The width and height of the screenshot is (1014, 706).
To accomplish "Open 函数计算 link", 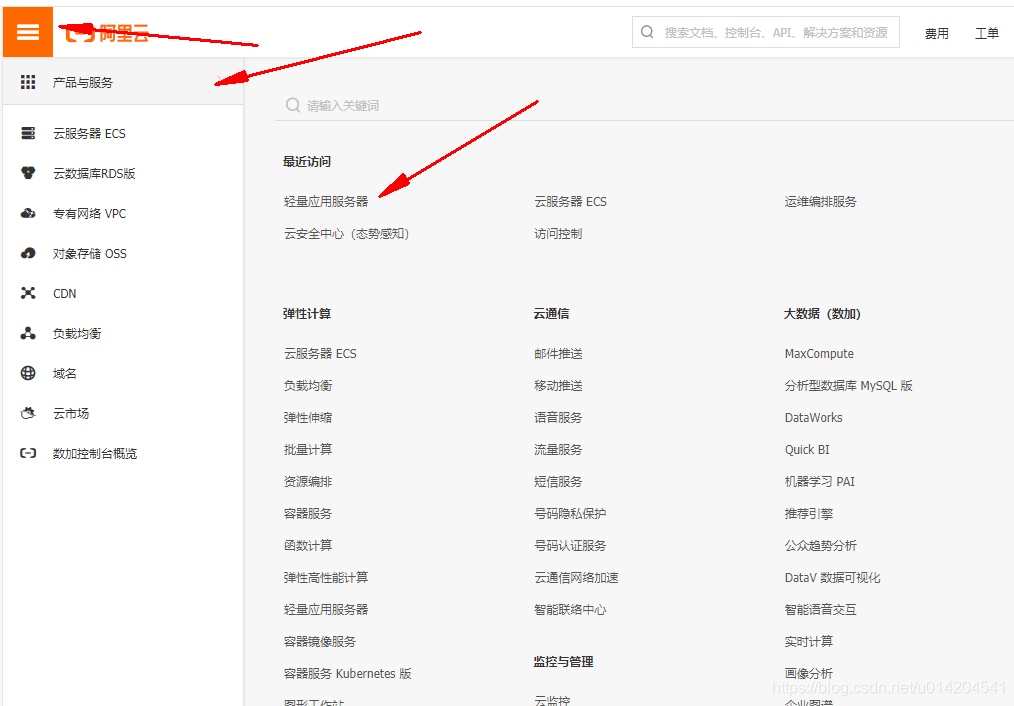I will [x=308, y=546].
